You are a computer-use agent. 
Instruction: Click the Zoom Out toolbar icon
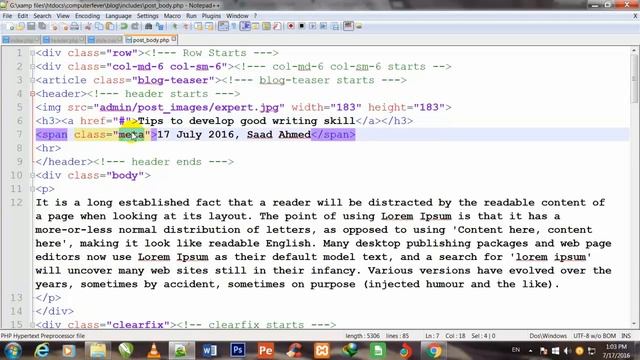pyautogui.click(x=186, y=27)
